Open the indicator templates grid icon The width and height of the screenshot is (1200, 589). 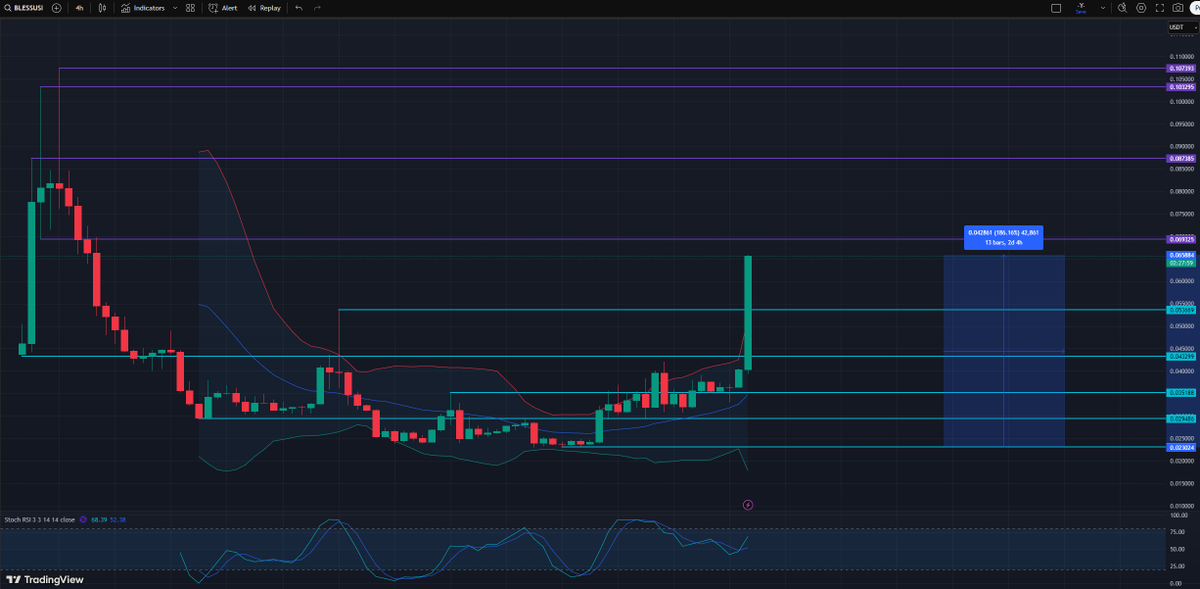coord(190,7)
